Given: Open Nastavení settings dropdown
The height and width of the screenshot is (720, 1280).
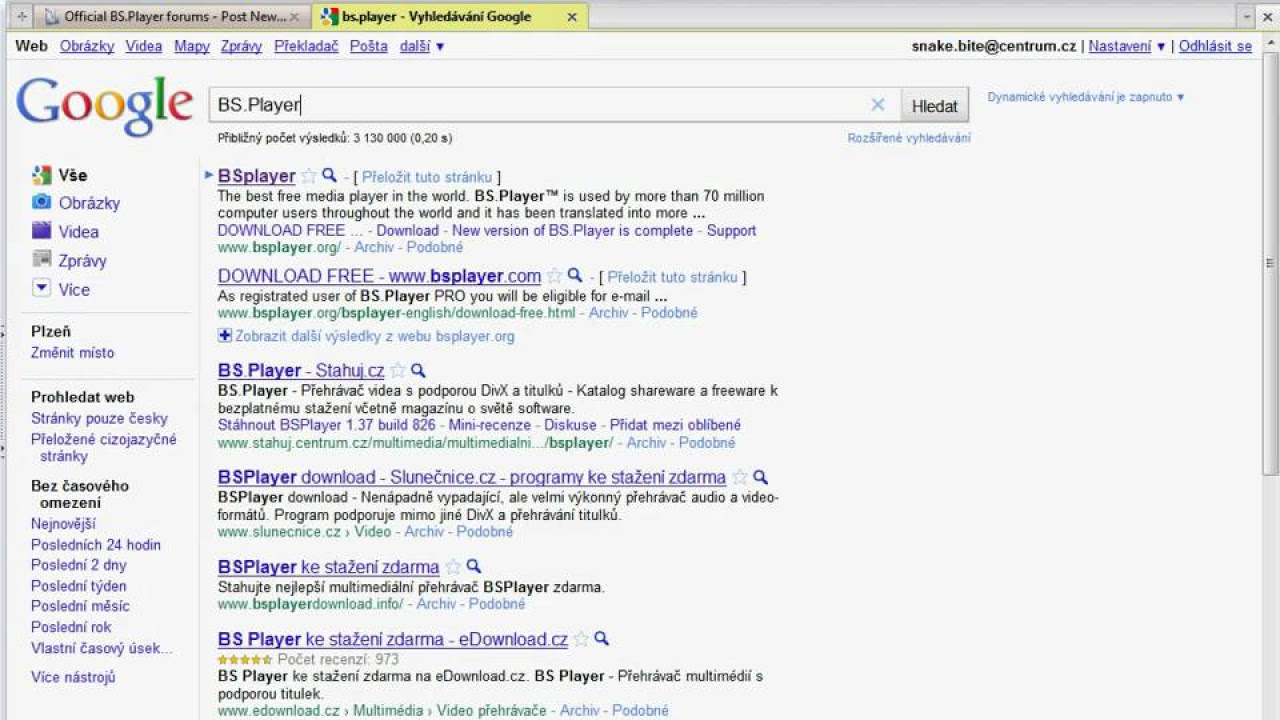Looking at the screenshot, I should pyautogui.click(x=1127, y=46).
